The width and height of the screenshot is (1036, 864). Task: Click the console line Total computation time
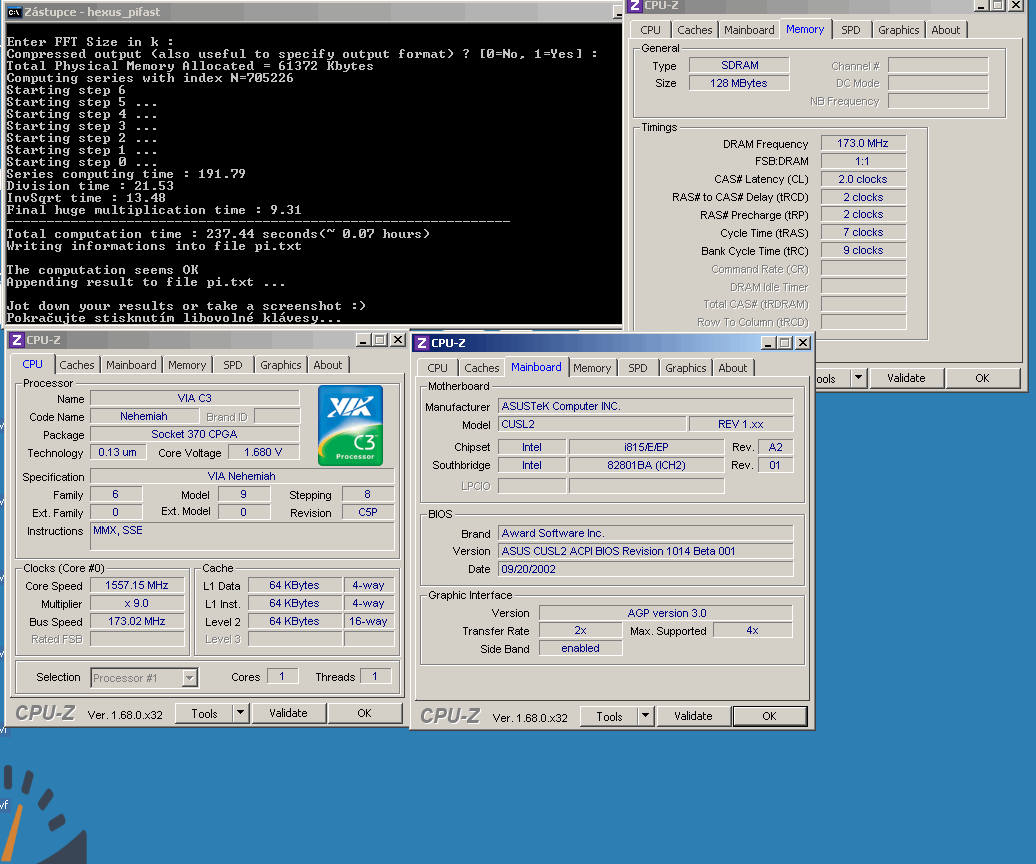coord(218,234)
